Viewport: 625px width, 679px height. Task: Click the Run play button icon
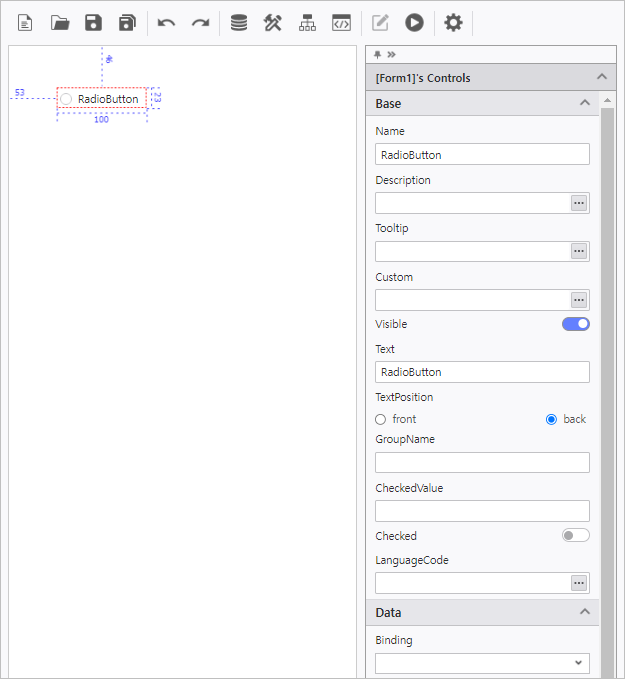[414, 23]
